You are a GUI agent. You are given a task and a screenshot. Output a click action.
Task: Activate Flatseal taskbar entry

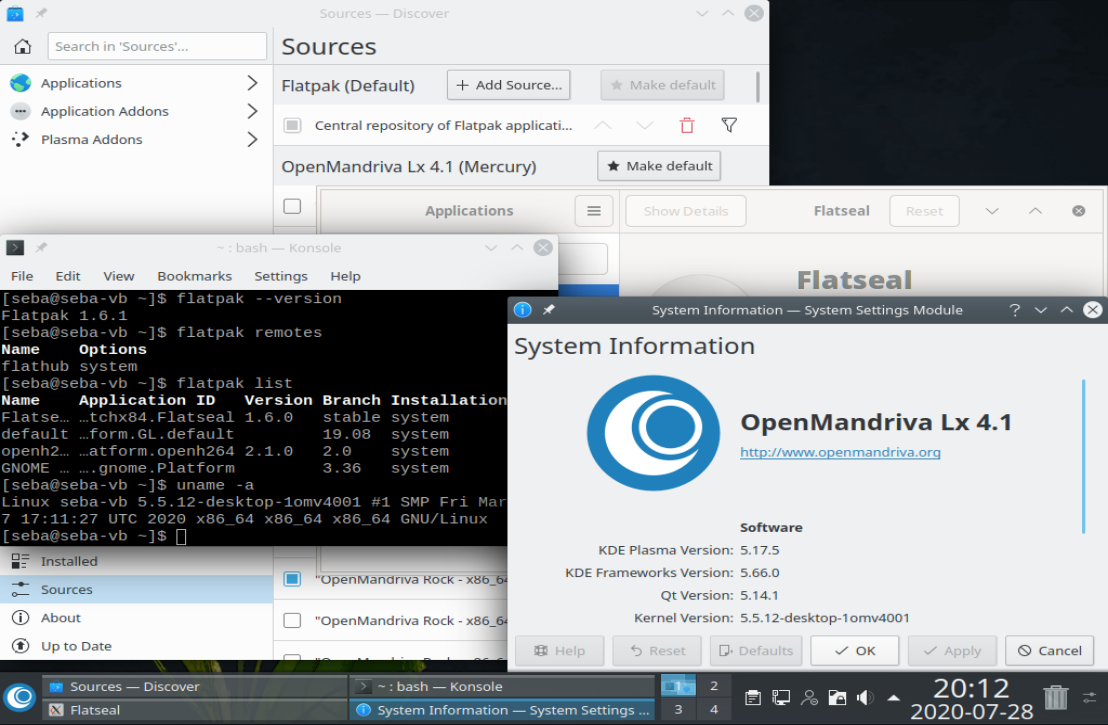click(x=194, y=710)
